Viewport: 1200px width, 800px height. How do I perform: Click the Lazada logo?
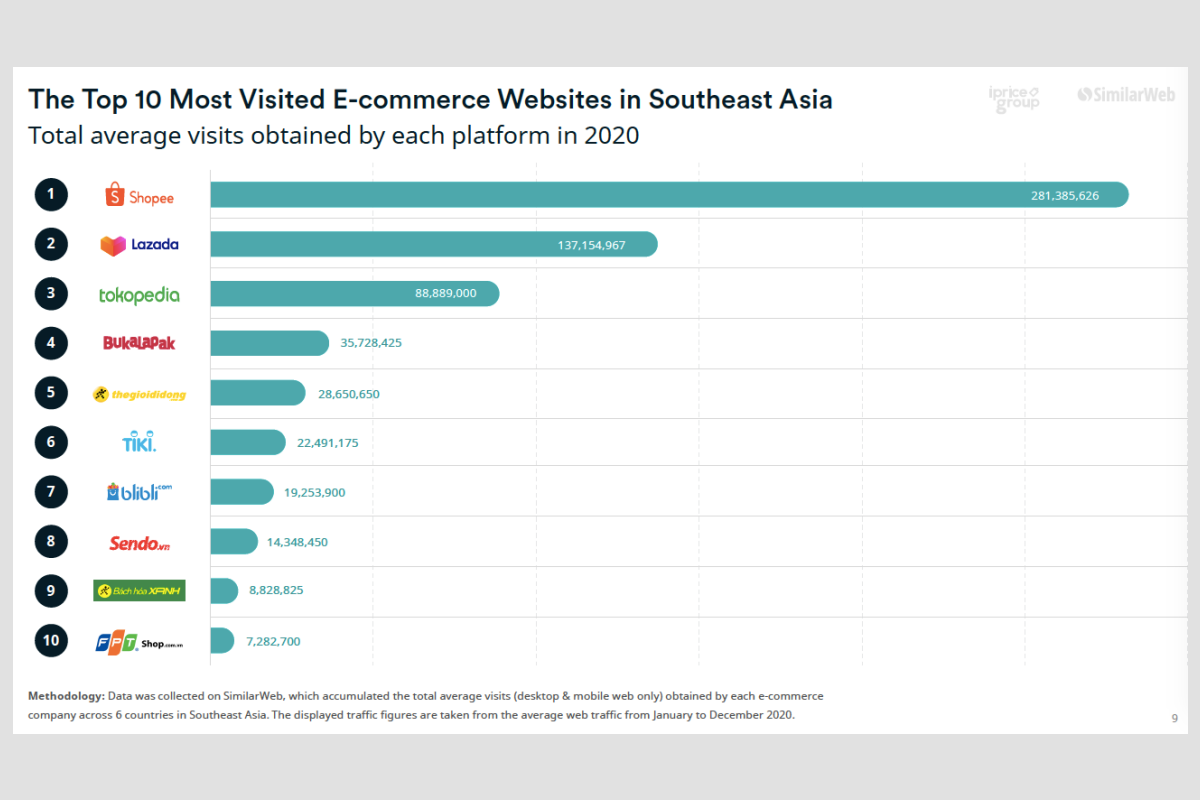coord(139,244)
